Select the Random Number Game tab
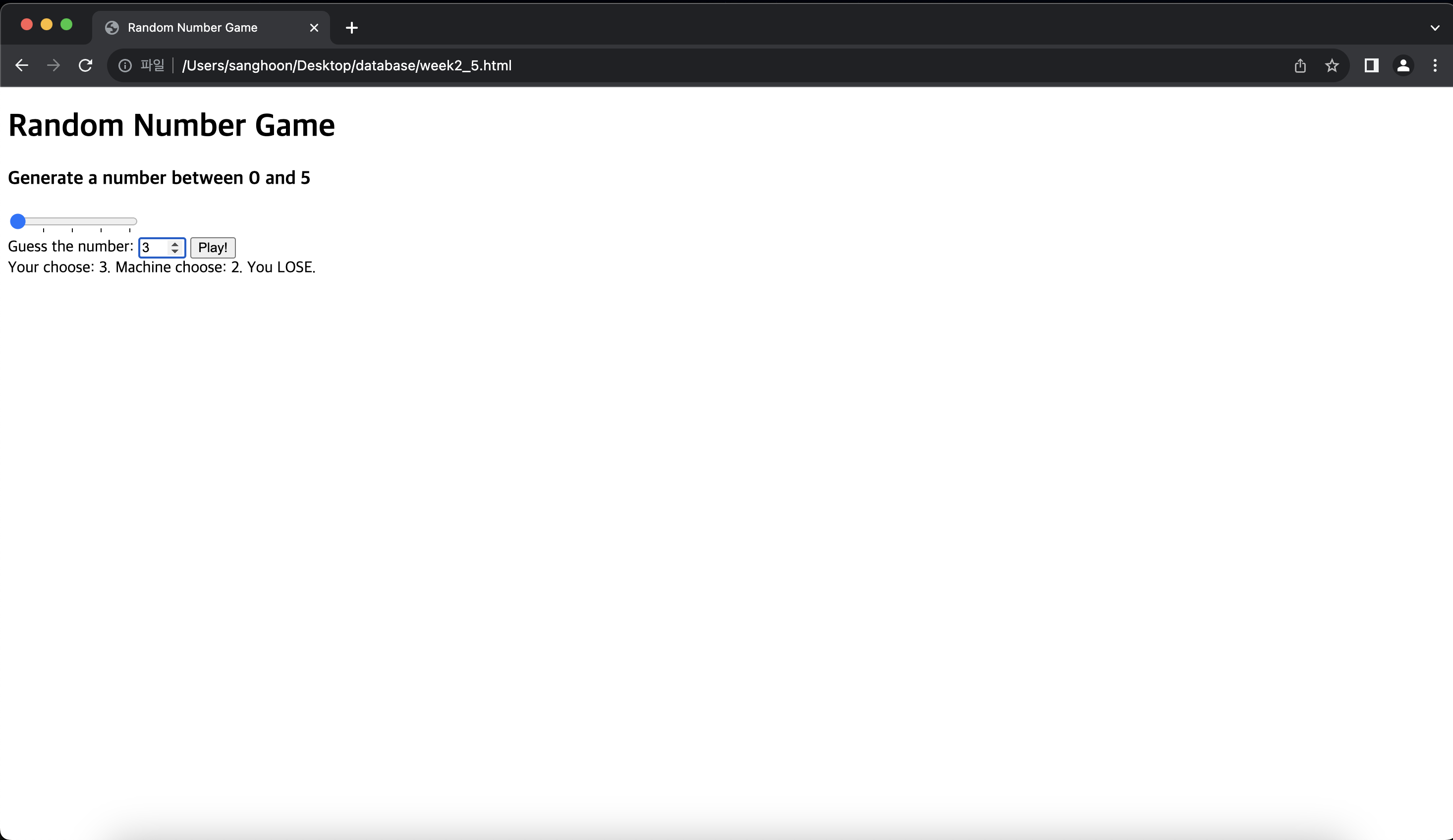The width and height of the screenshot is (1453, 840). 193,28
